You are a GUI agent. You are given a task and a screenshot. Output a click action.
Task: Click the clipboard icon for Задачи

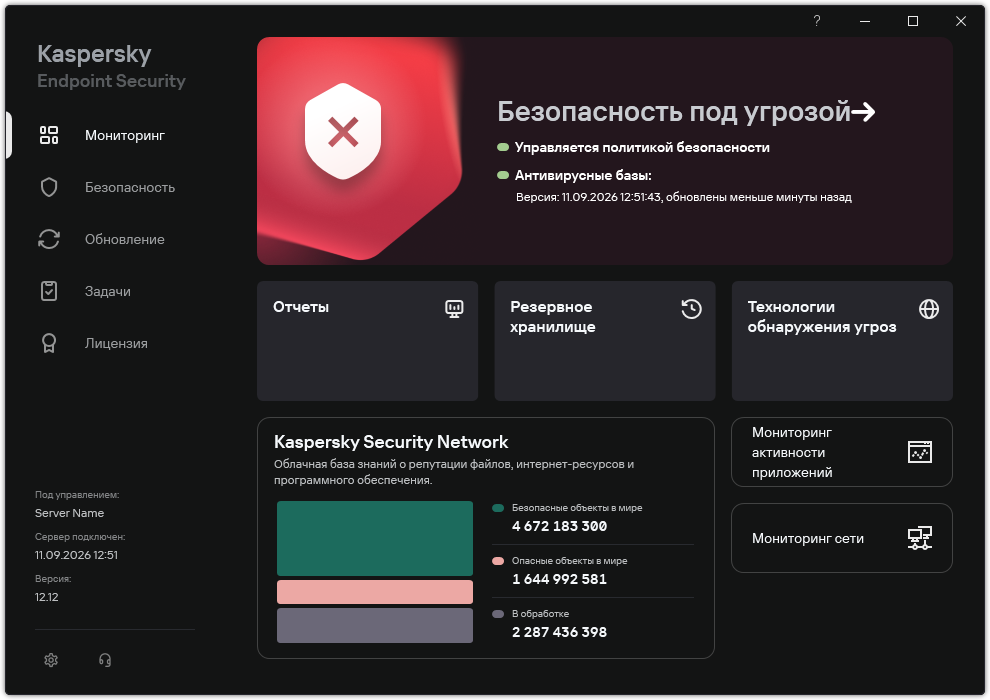coord(49,291)
